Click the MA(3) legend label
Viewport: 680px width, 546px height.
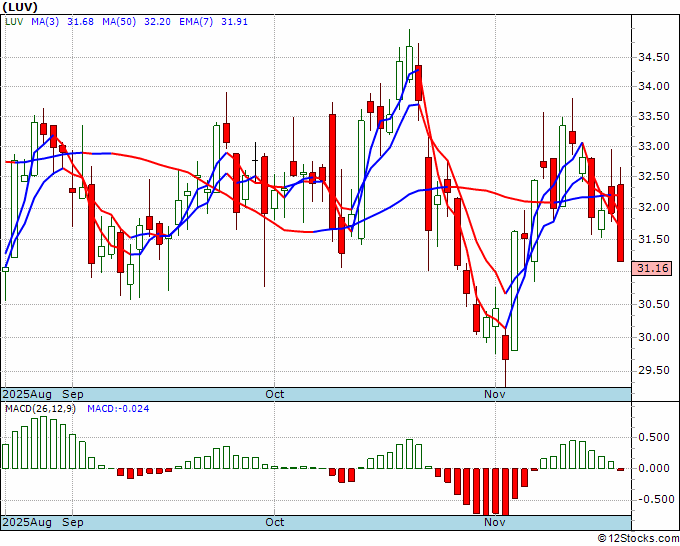[x=45, y=22]
